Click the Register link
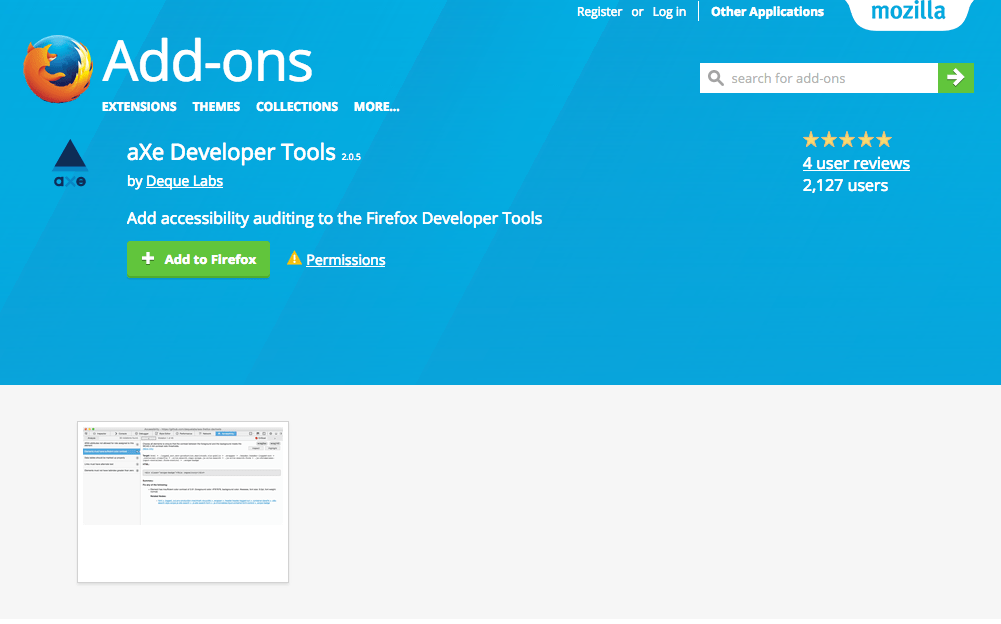Image resolution: width=1001 pixels, height=624 pixels. pyautogui.click(x=599, y=11)
